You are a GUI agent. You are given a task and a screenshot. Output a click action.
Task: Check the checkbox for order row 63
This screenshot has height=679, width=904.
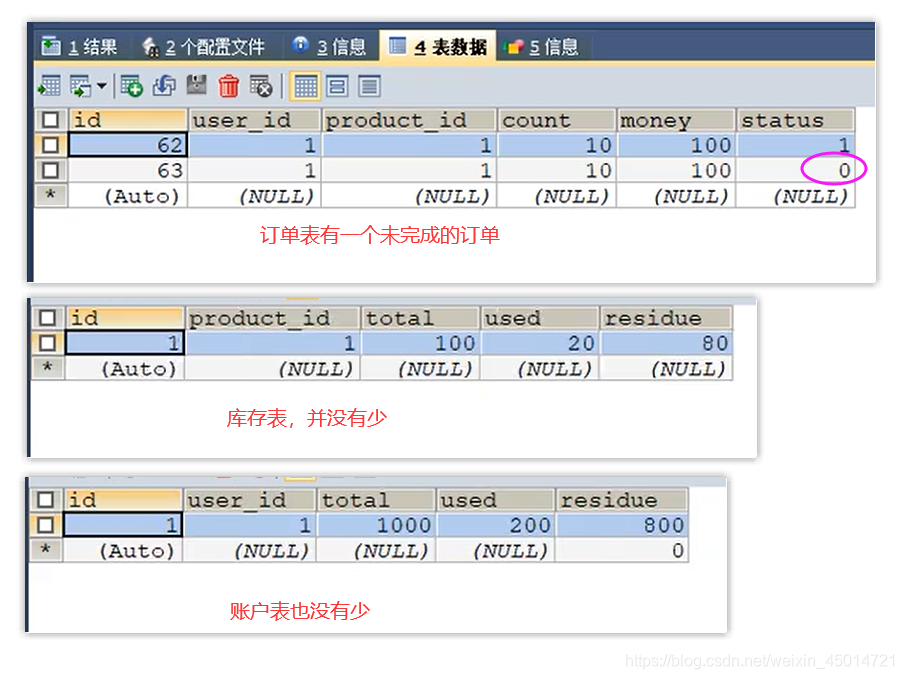(x=51, y=170)
